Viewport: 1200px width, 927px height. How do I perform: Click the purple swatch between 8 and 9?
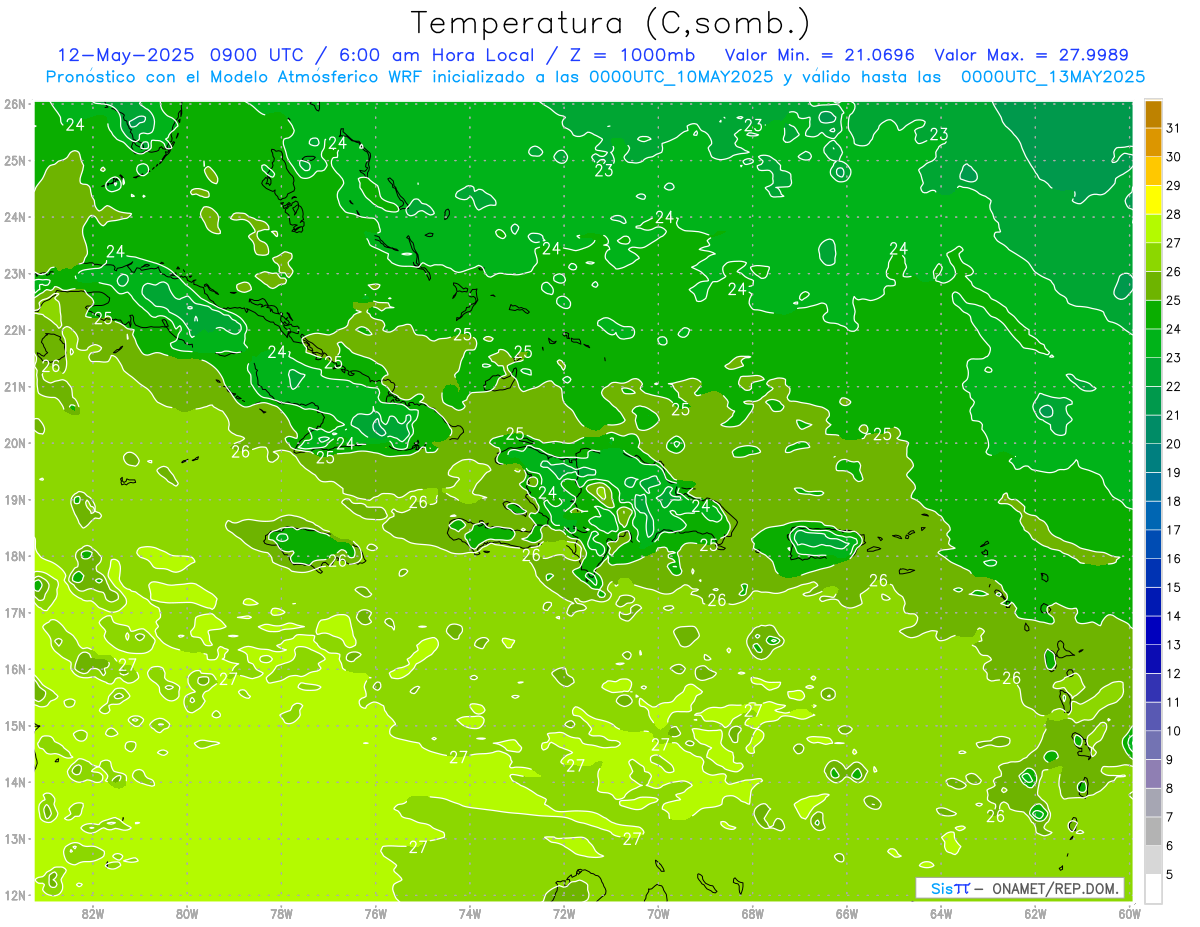click(1153, 773)
